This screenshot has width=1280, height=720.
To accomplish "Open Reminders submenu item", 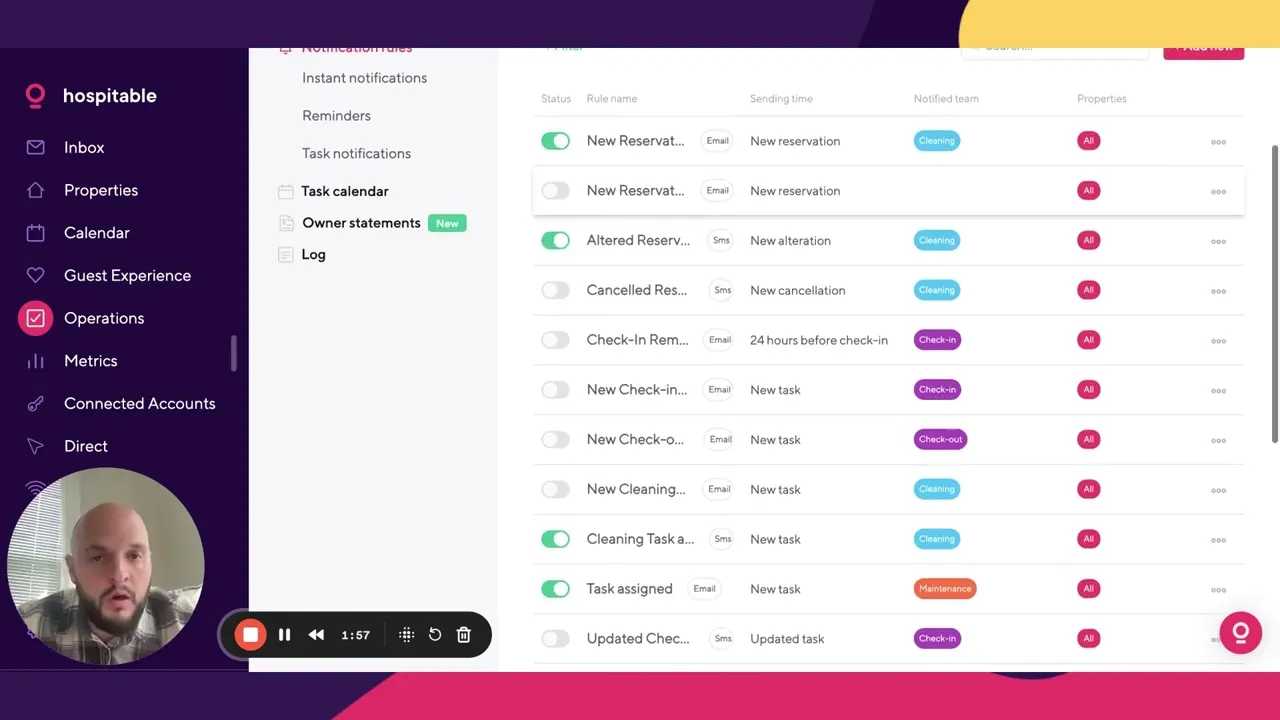I will pos(336,116).
